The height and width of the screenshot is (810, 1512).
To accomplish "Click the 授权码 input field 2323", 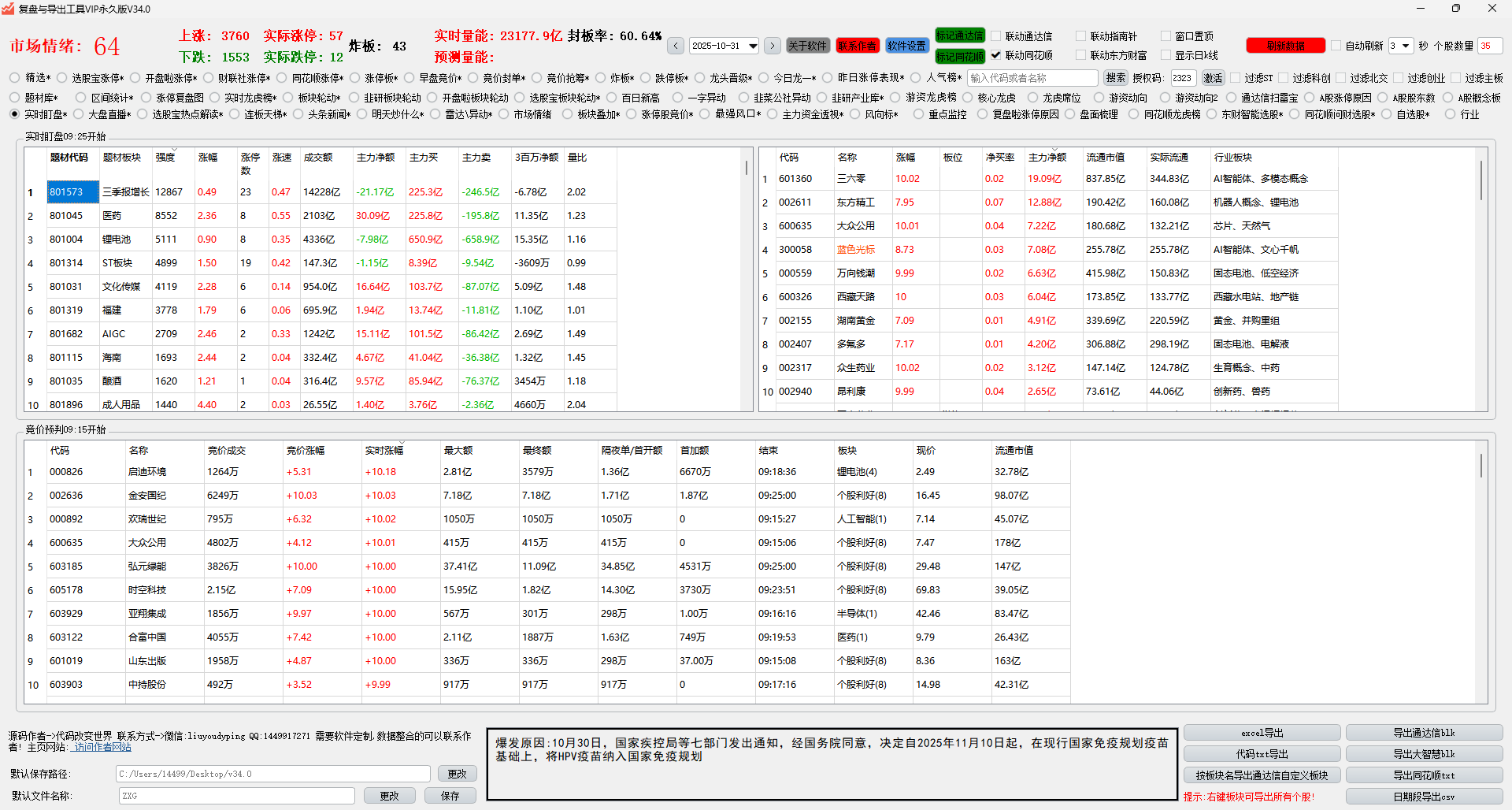I will [1183, 78].
